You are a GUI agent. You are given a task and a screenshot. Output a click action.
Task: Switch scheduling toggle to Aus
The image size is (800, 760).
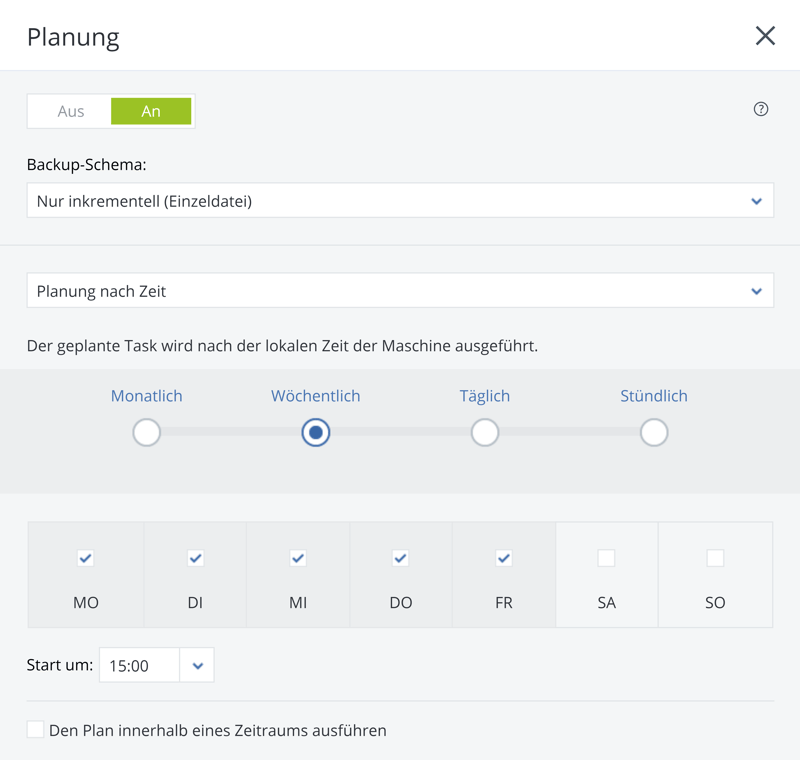click(70, 111)
